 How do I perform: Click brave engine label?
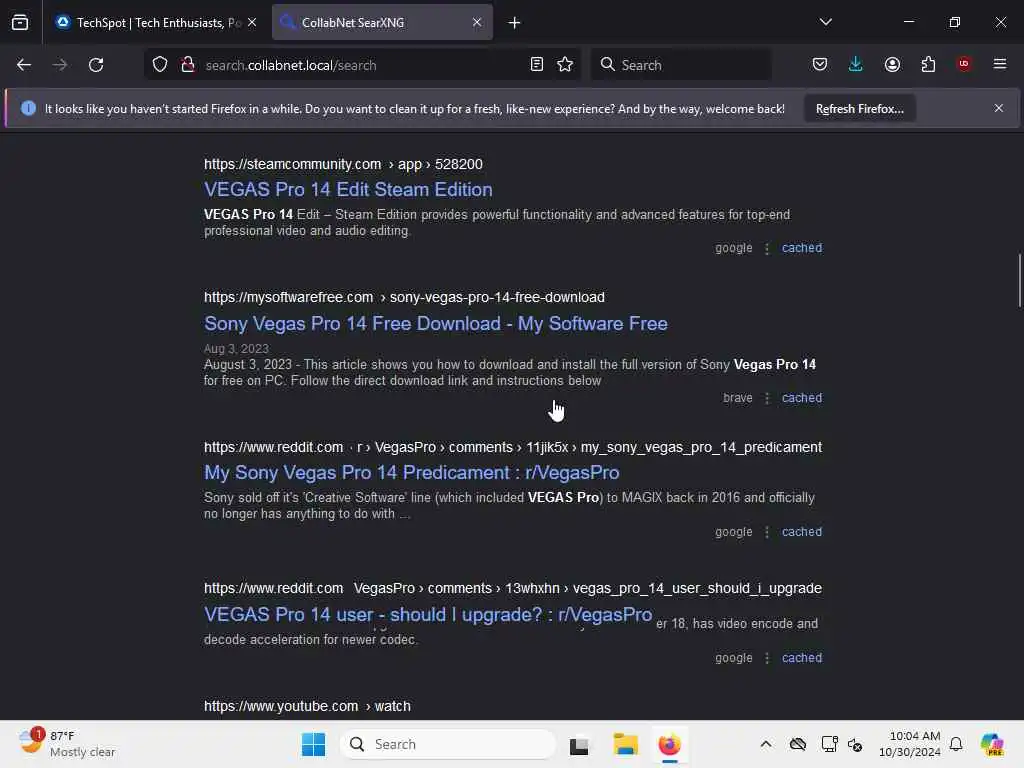[x=737, y=398]
